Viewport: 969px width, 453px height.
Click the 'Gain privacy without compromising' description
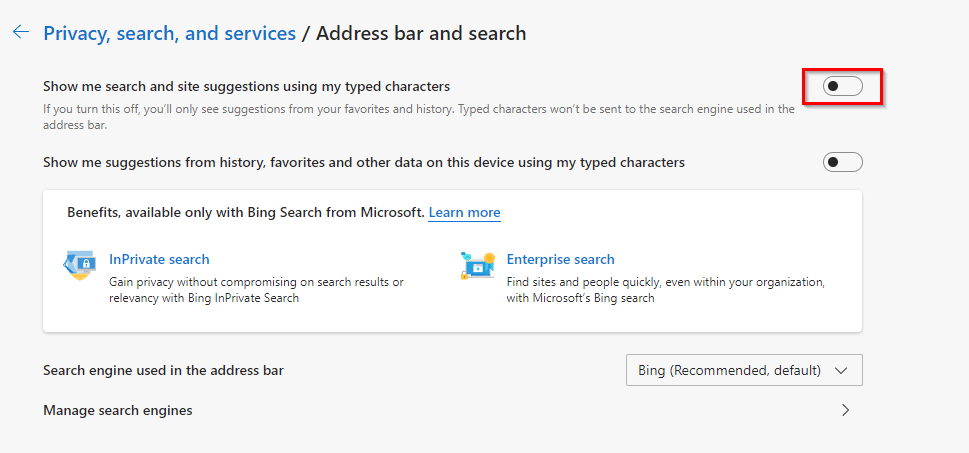256,290
